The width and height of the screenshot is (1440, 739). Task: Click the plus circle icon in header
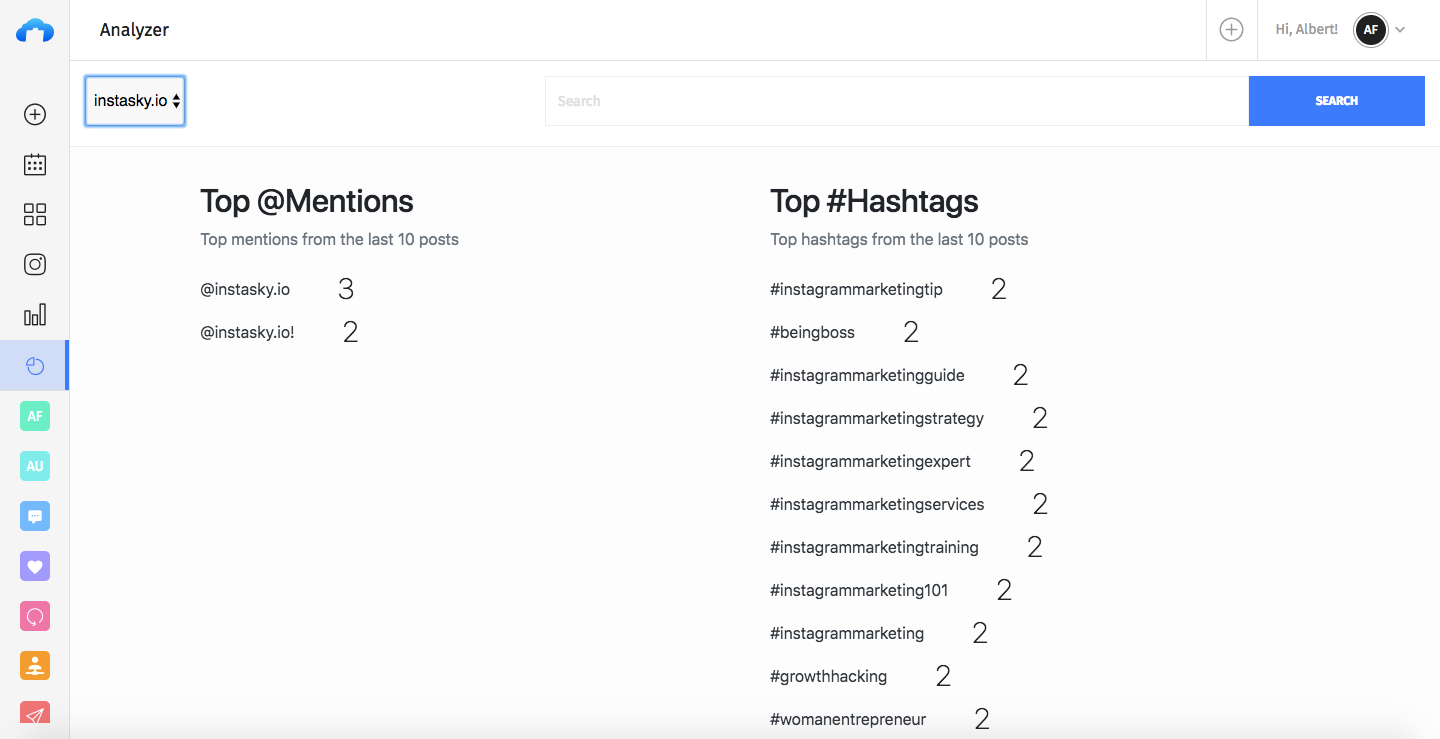point(1231,30)
